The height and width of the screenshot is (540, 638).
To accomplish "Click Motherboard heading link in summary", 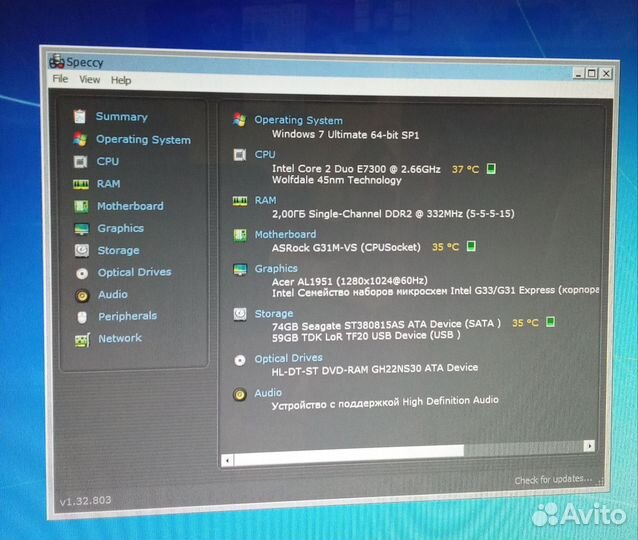I will [x=285, y=234].
